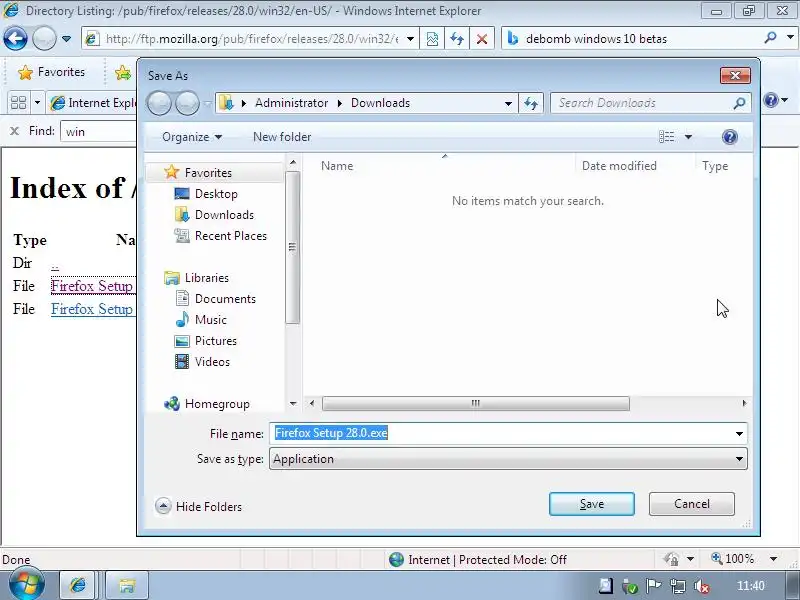The image size is (800, 600).
Task: Toggle Compatibility View icon in IE
Action: tap(432, 39)
